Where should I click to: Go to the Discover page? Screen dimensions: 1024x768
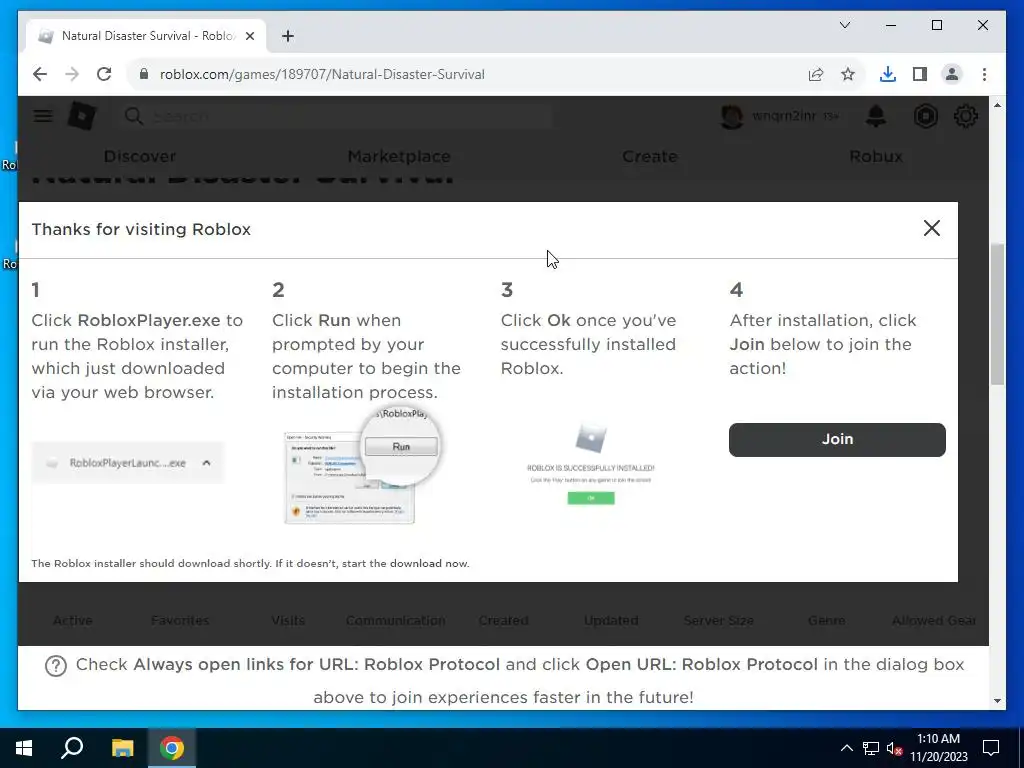click(x=140, y=157)
